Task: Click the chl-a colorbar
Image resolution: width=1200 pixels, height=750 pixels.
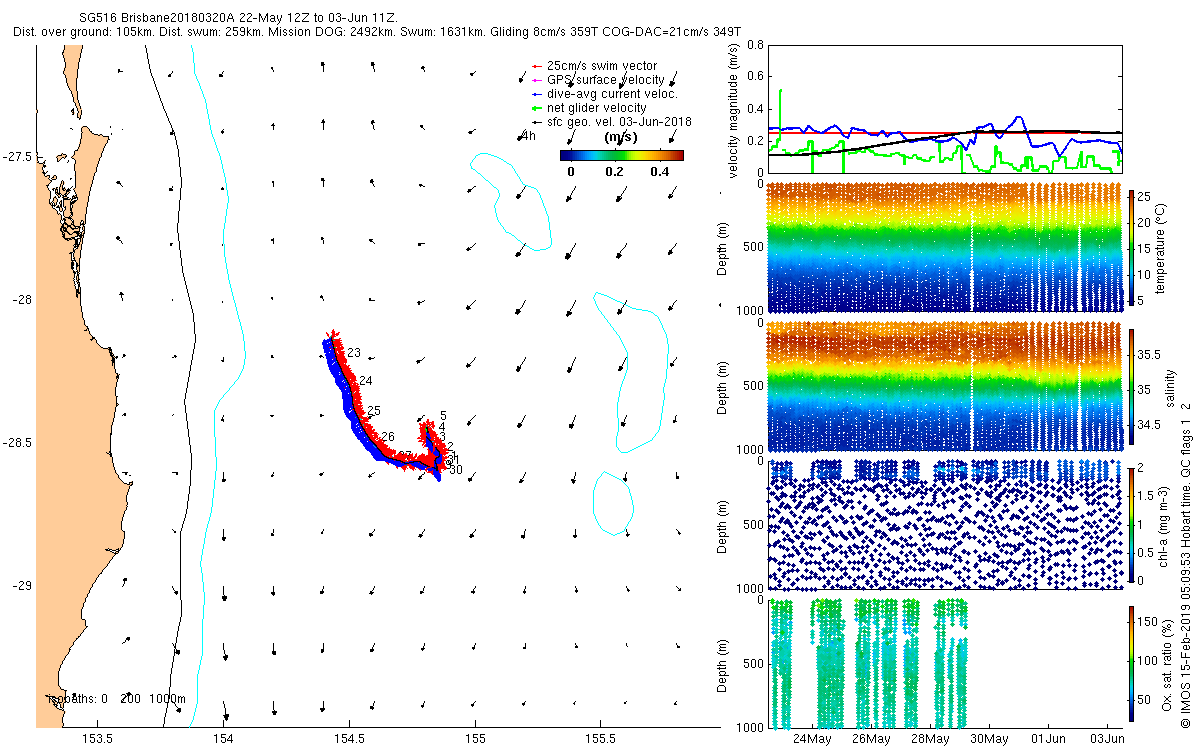Action: coord(1131,523)
